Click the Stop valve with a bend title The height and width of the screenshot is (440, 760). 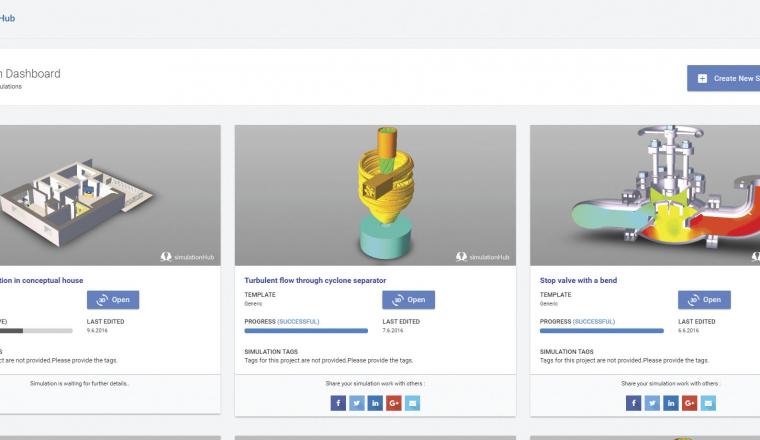click(x=578, y=280)
